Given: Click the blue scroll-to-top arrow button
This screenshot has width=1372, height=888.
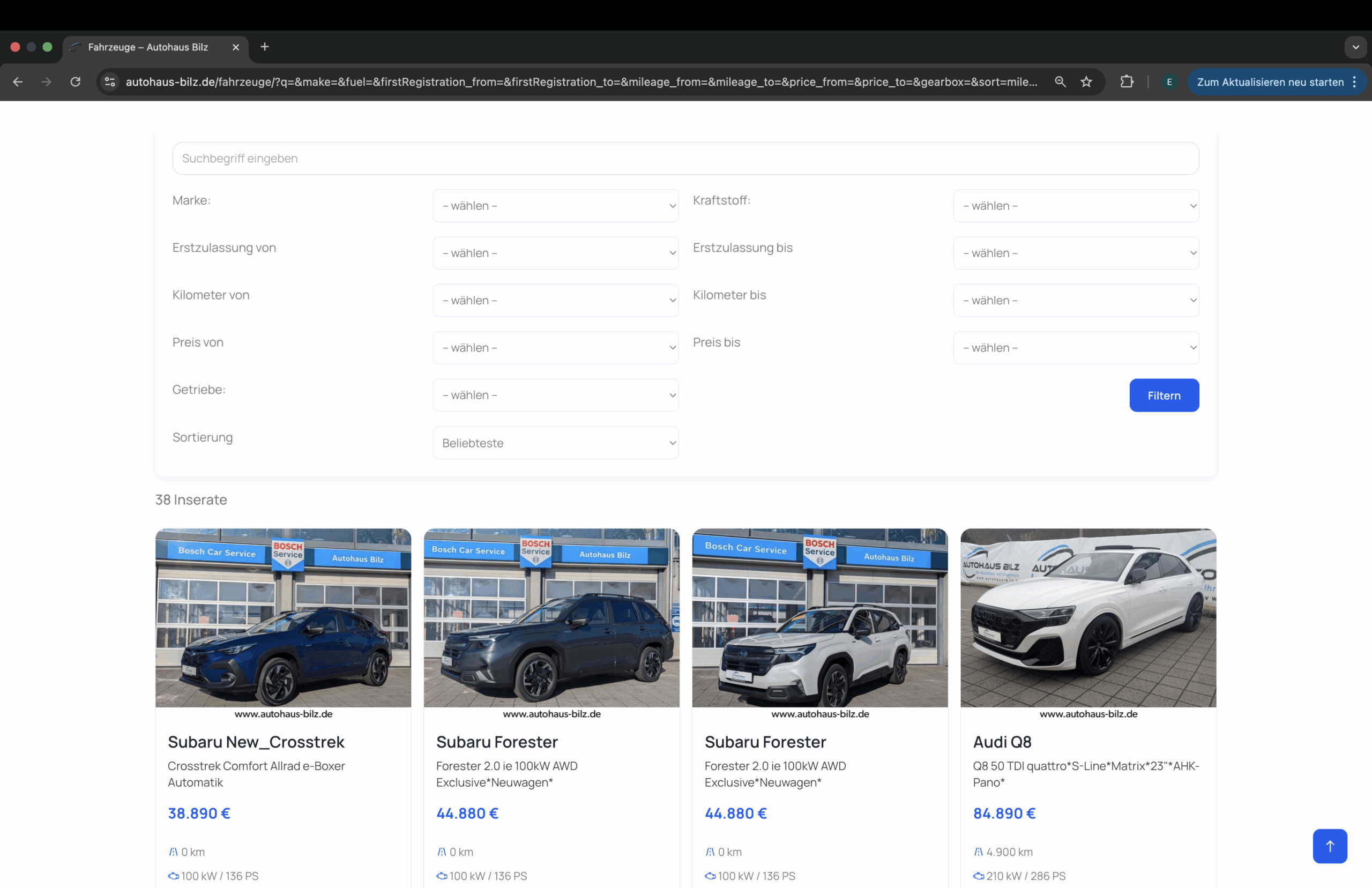Looking at the screenshot, I should point(1329,846).
